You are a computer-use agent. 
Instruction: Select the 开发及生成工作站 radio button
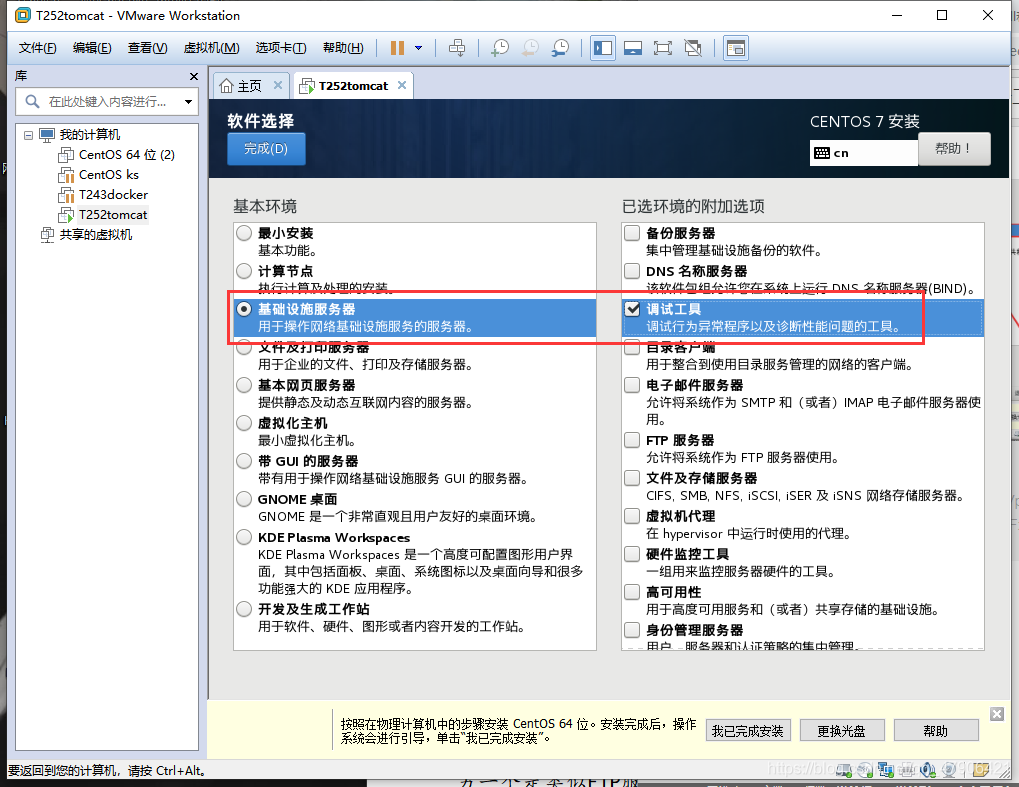coord(244,609)
